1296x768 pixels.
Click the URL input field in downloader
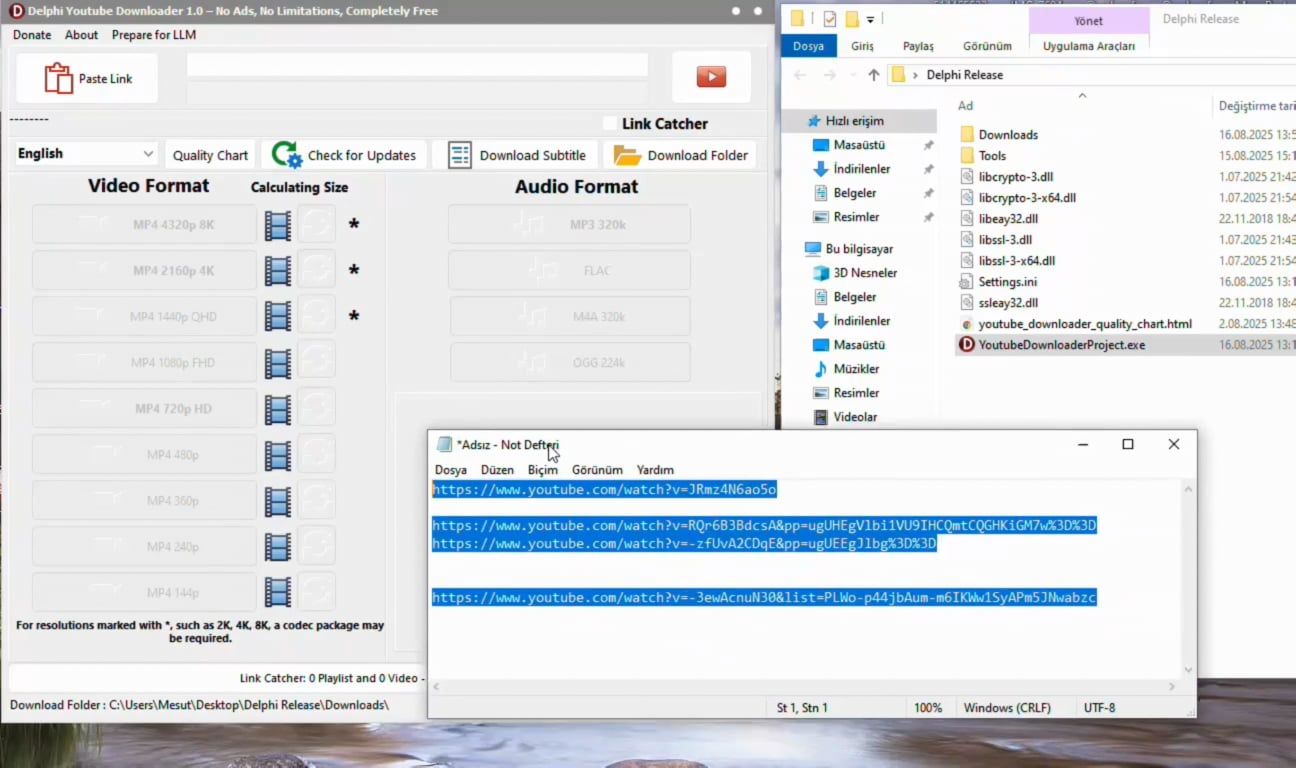tap(417, 65)
